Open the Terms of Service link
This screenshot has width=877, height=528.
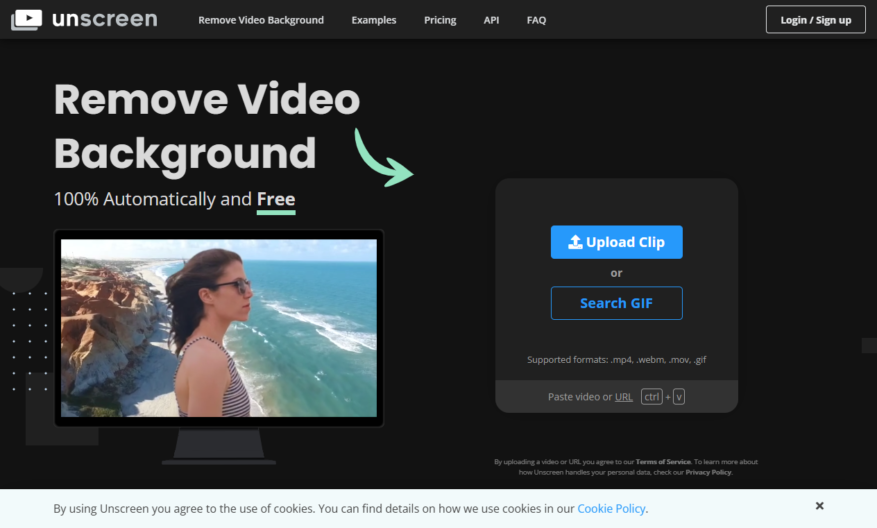point(663,462)
